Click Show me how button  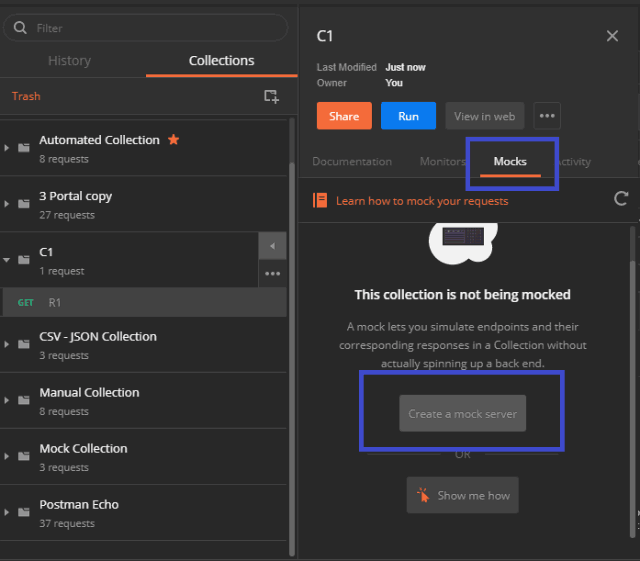click(462, 495)
